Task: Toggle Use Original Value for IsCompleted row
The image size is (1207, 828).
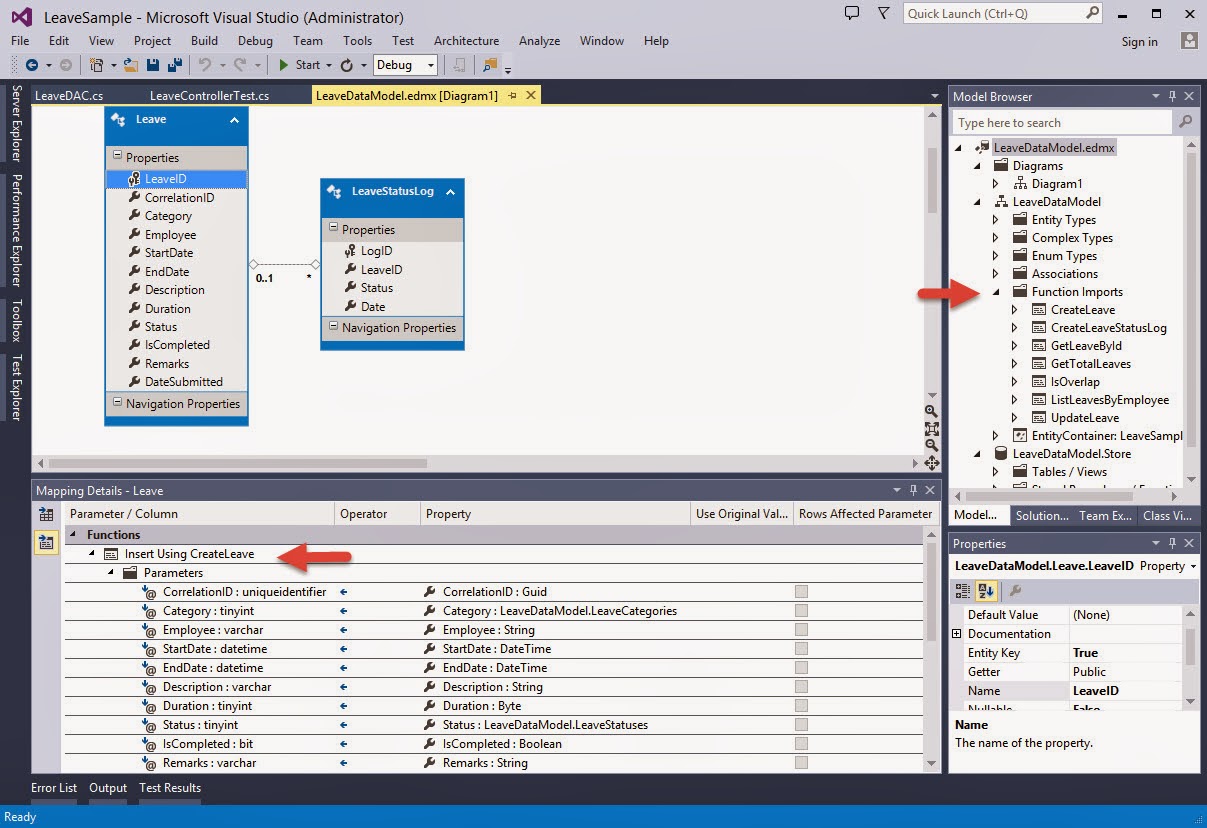Action: [801, 744]
